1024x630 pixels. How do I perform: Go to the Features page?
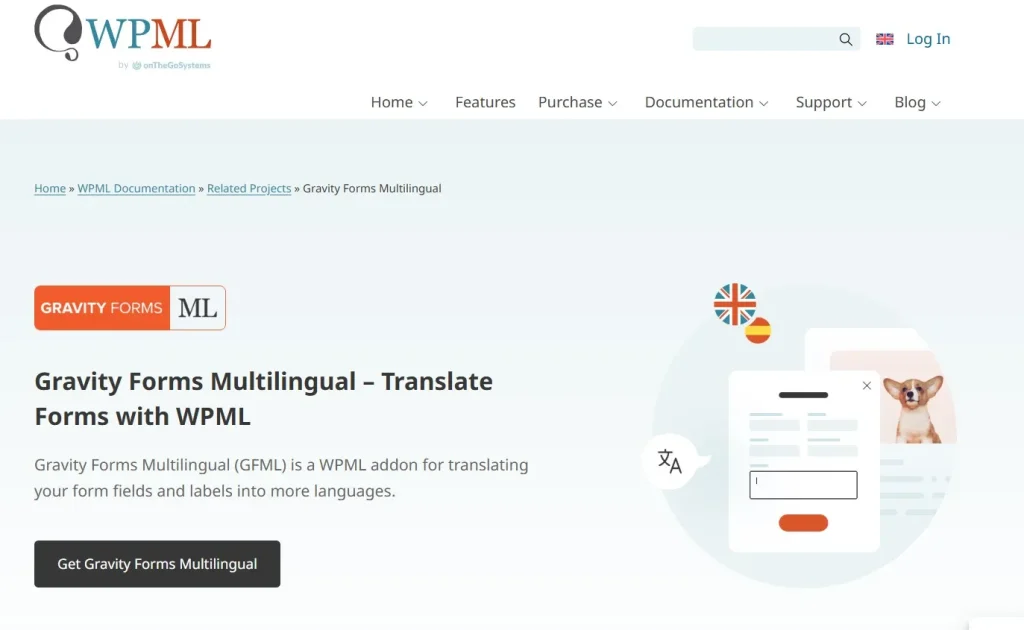tap(485, 102)
